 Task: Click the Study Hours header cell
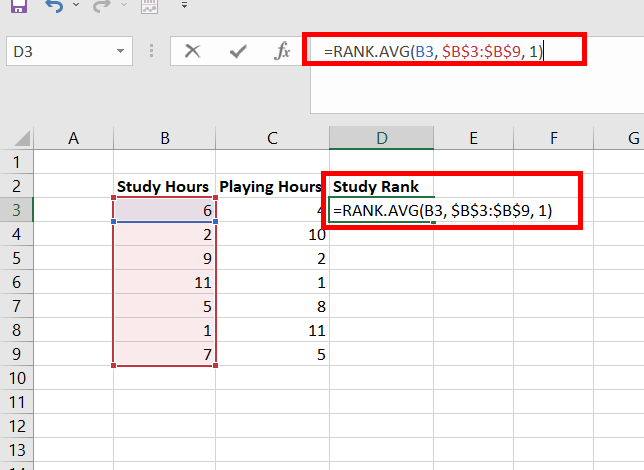(x=164, y=186)
